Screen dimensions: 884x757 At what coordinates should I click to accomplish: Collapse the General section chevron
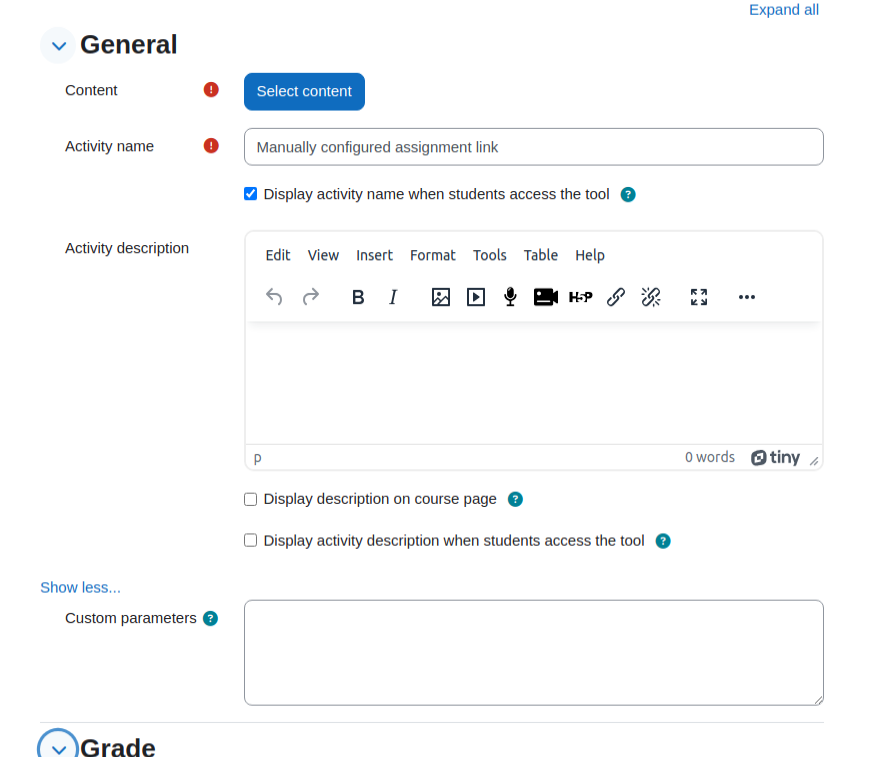pos(59,46)
